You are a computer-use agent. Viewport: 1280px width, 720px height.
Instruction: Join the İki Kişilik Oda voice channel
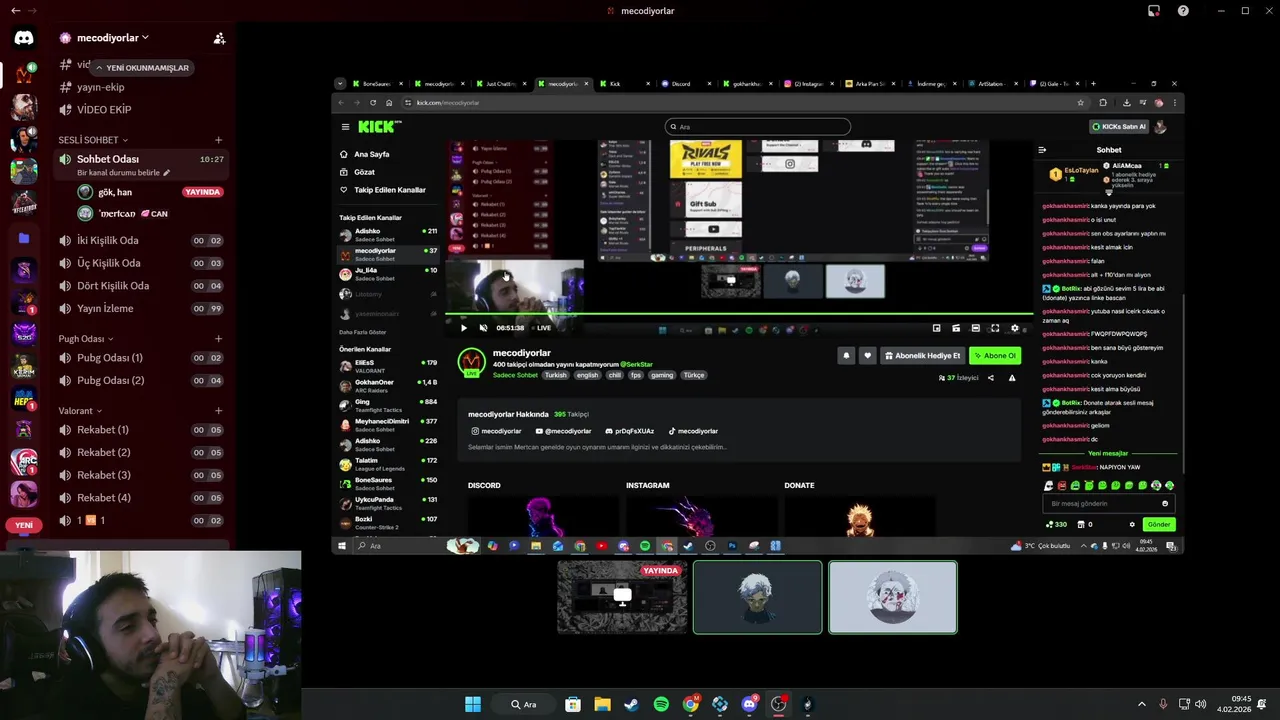pyautogui.click(x=140, y=240)
